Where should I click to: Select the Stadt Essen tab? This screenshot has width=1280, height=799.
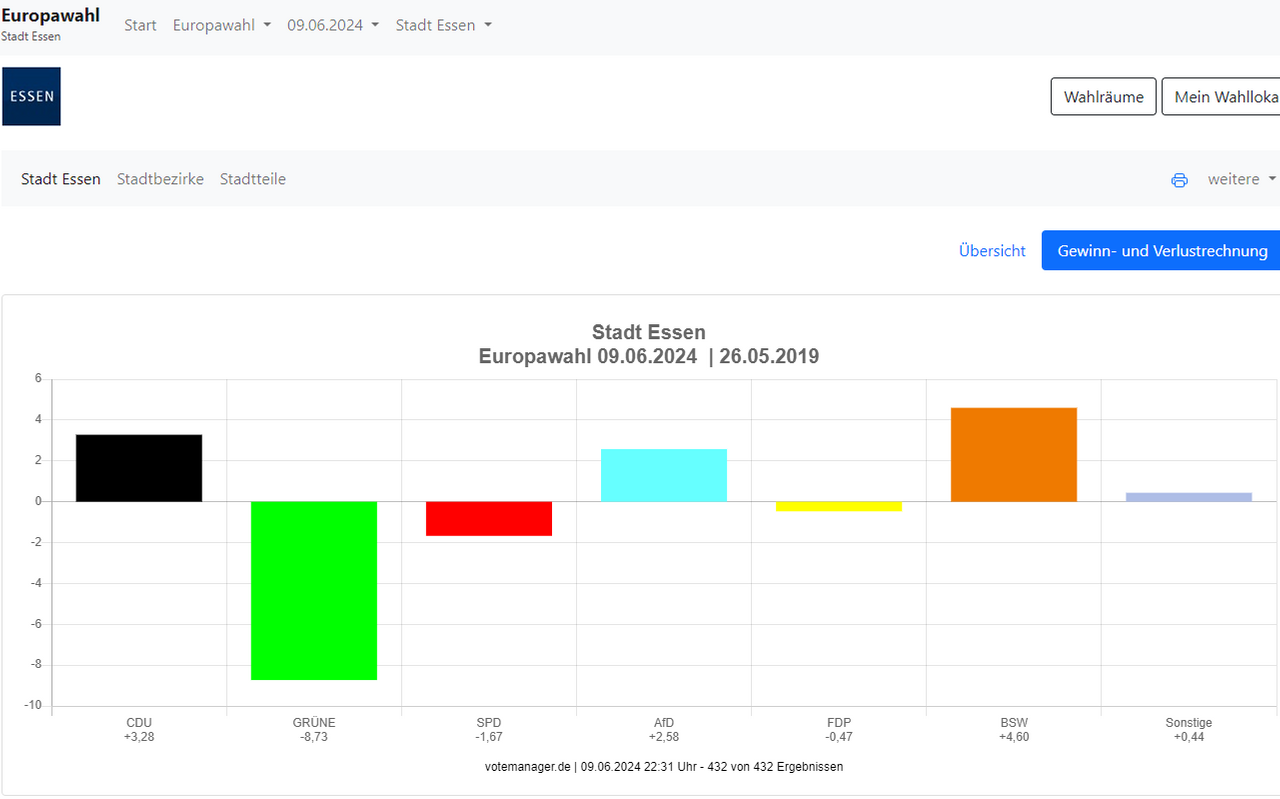coord(61,179)
